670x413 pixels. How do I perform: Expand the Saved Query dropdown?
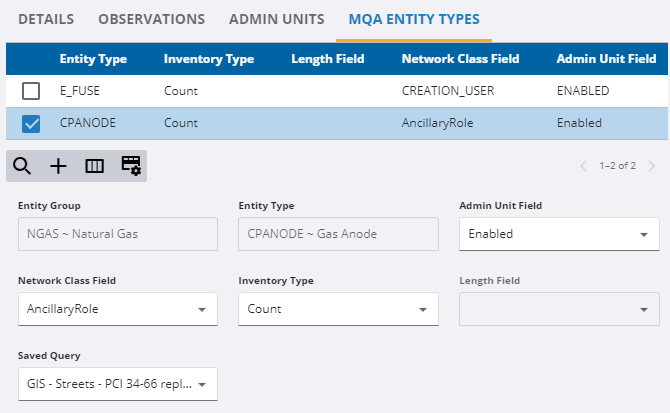click(x=200, y=384)
